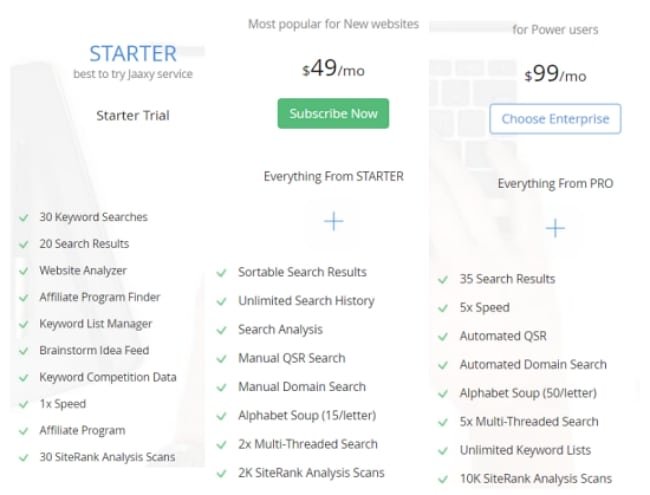Click checkmark beside Unlimited Search History
This screenshot has height=495, width=650.
pyautogui.click(x=222, y=301)
